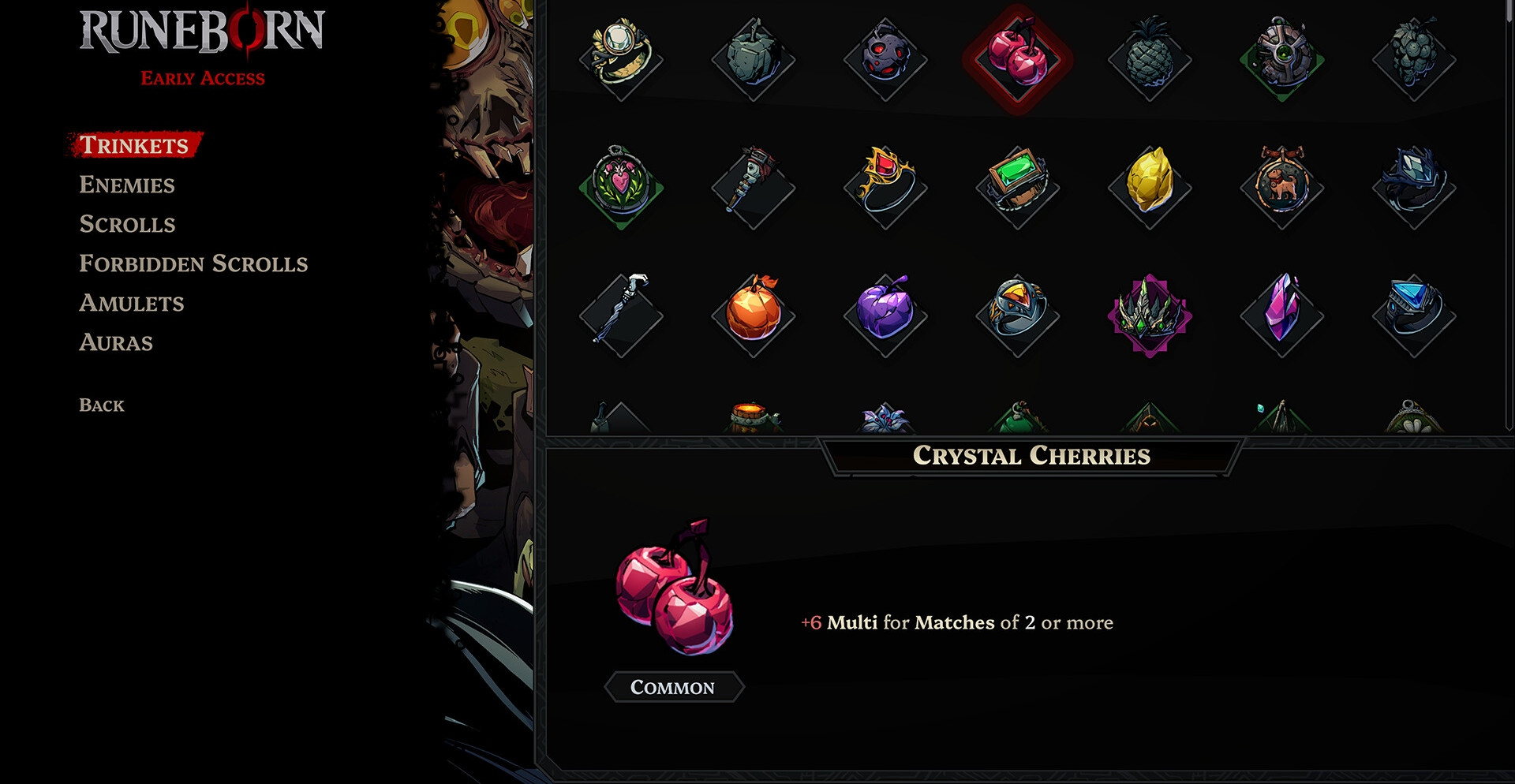This screenshot has height=784, width=1515.
Task: Choose the ruby gold ring trinket
Action: [x=885, y=187]
